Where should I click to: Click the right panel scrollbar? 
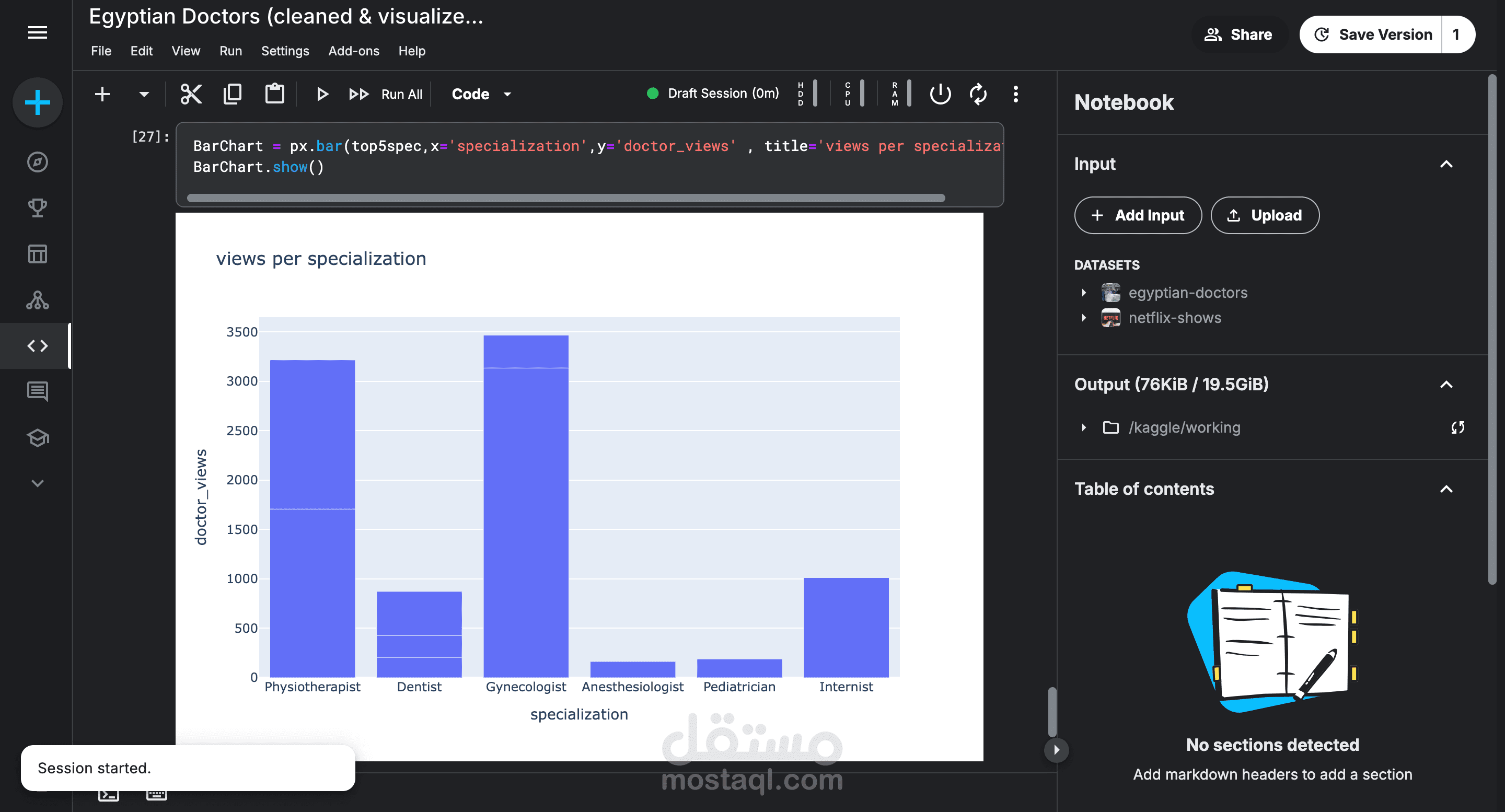1491,330
